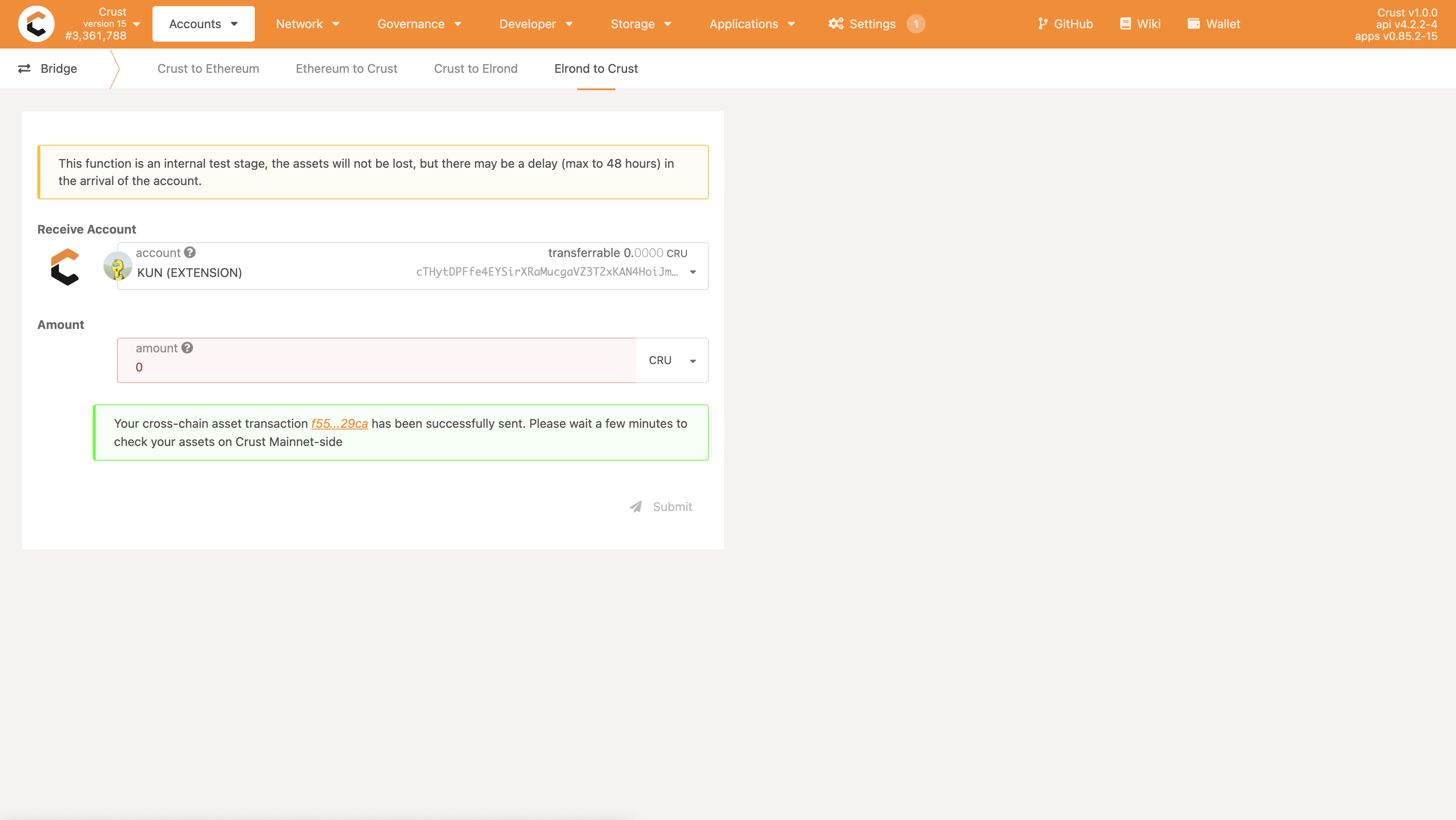Click the account help question icon
Viewport: 1456px width, 820px height.
click(x=190, y=253)
